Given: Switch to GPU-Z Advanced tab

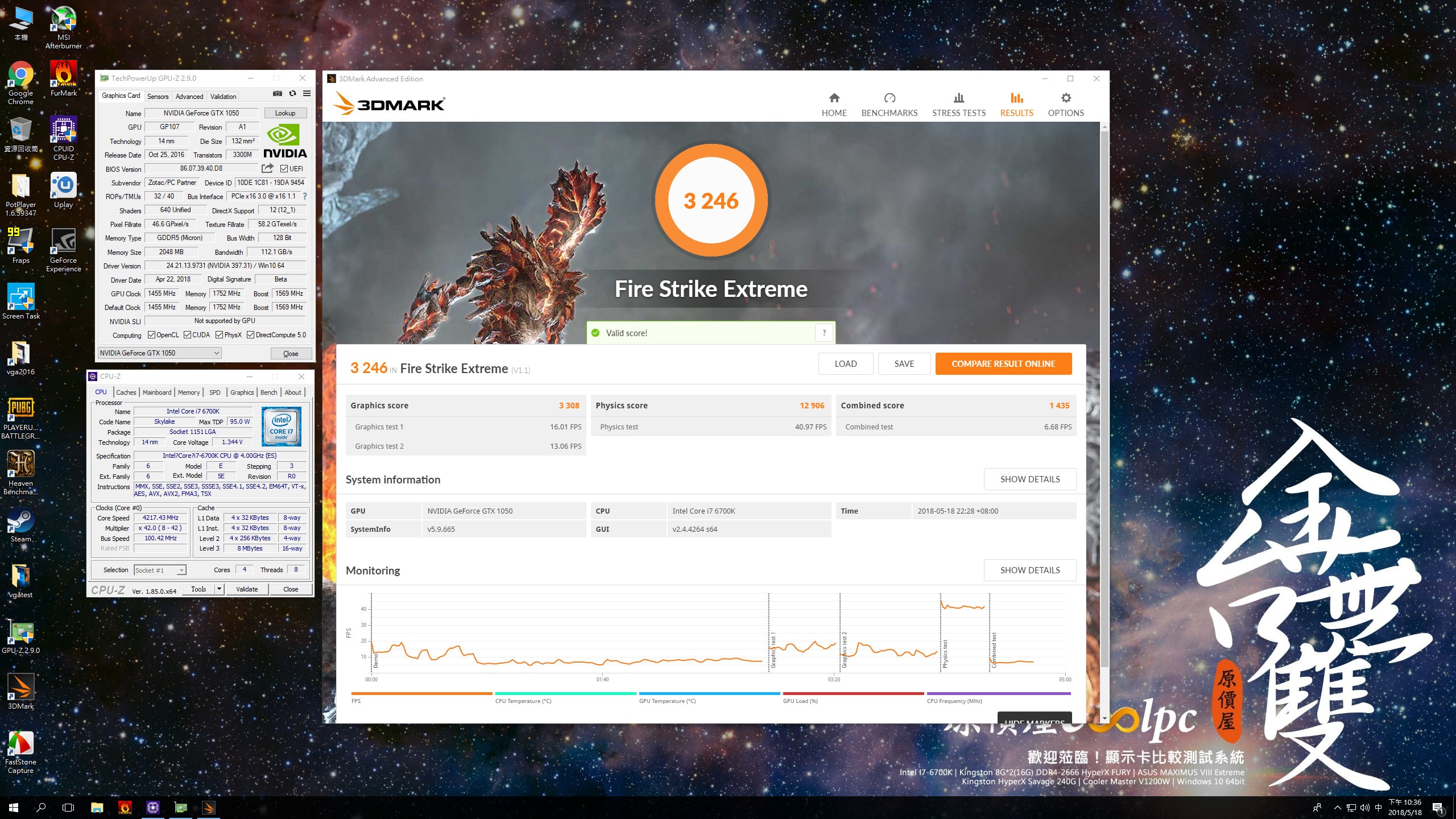Looking at the screenshot, I should 189,97.
